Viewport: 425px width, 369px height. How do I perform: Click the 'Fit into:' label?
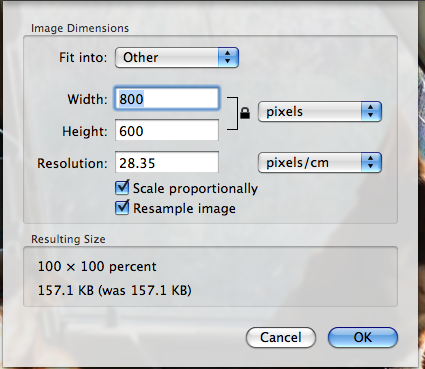(83, 57)
